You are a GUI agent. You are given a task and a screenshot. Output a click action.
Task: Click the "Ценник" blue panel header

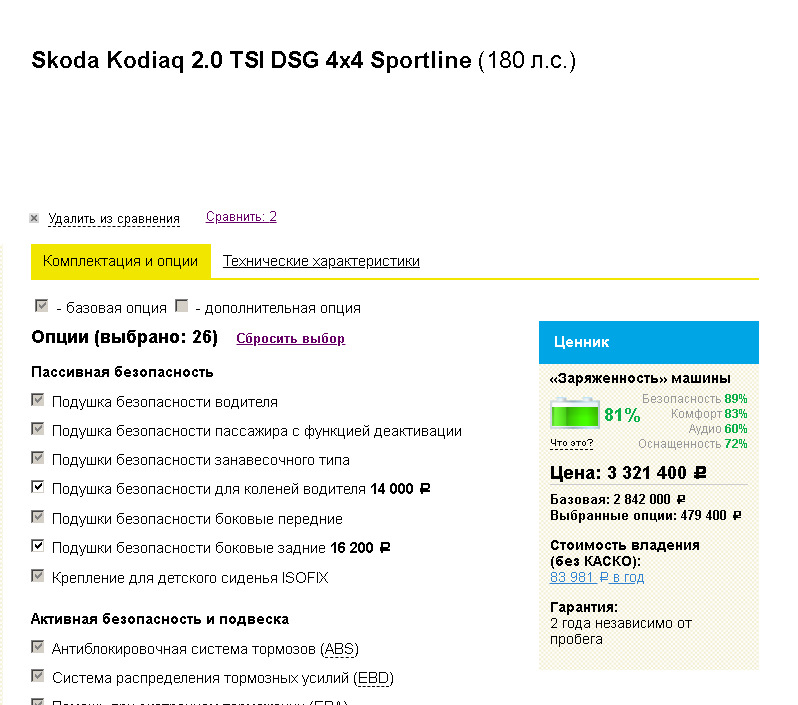click(648, 342)
